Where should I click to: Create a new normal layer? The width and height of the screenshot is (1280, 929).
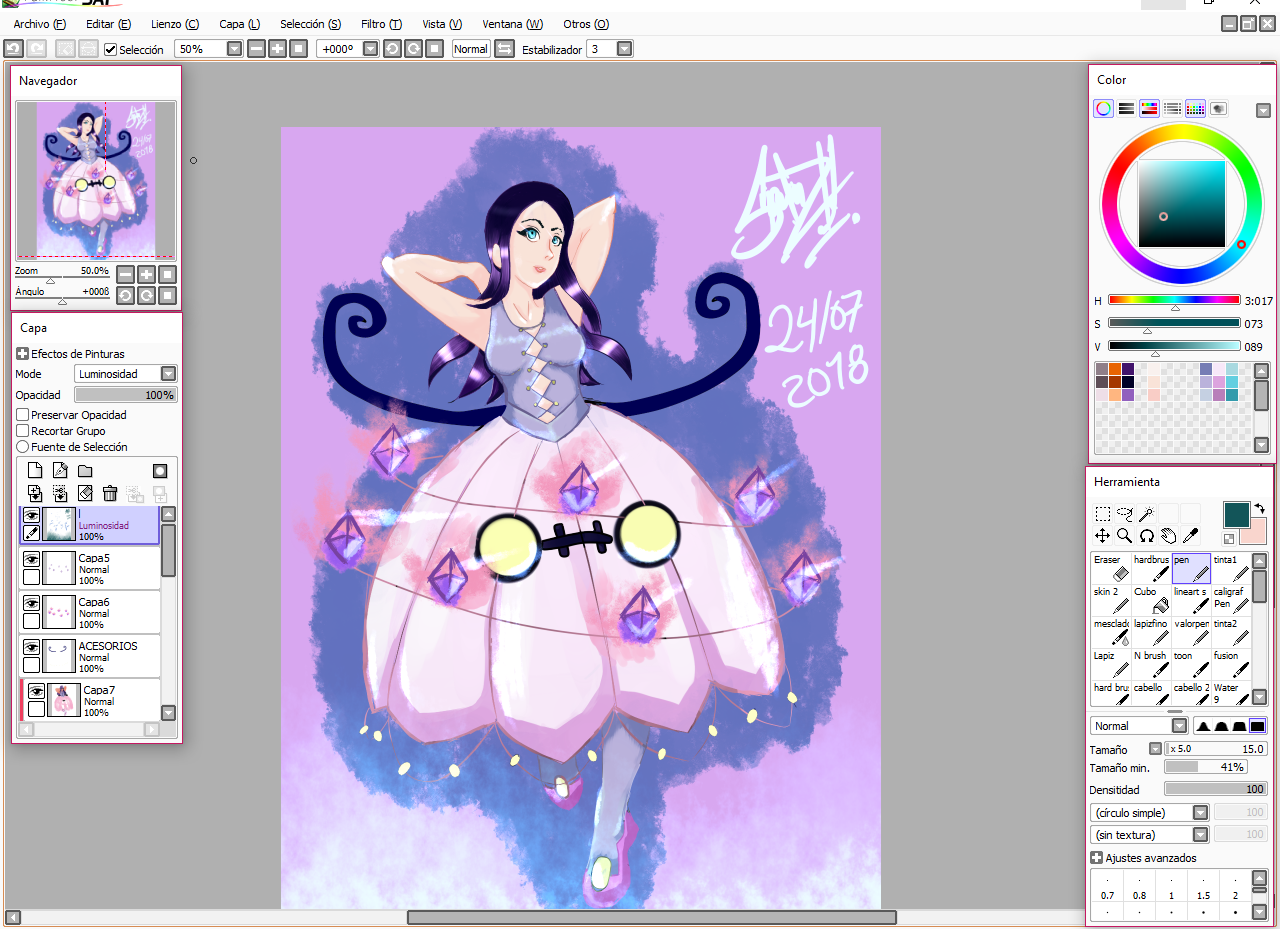click(x=35, y=471)
